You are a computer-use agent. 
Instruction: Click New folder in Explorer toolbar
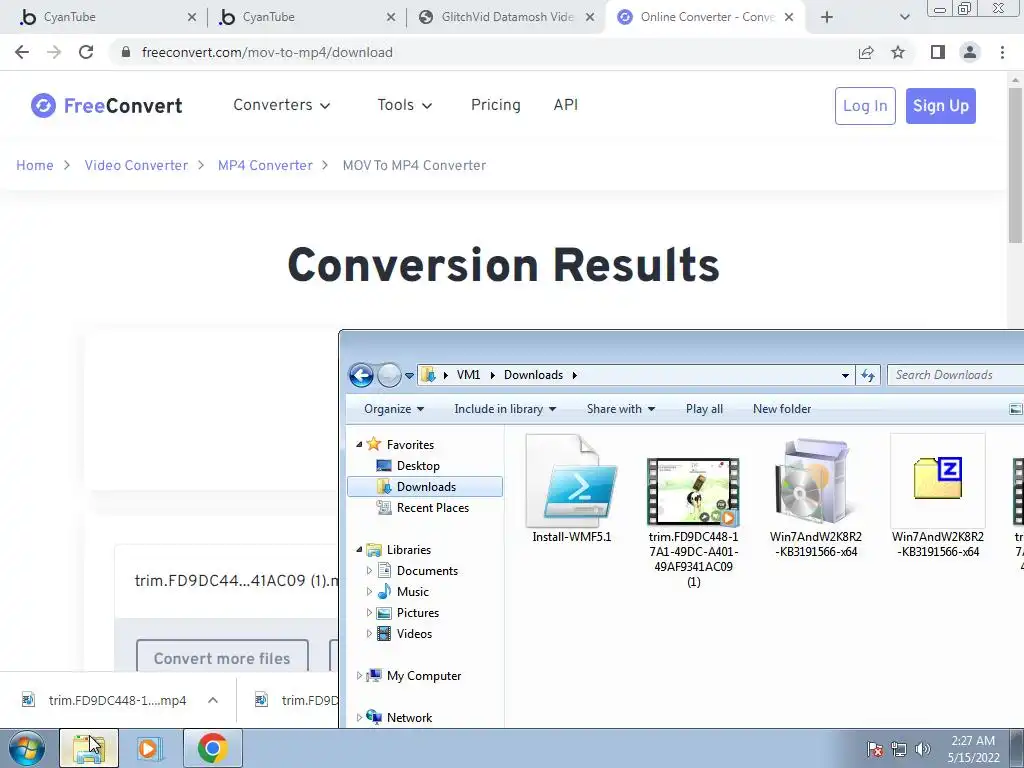tap(782, 409)
